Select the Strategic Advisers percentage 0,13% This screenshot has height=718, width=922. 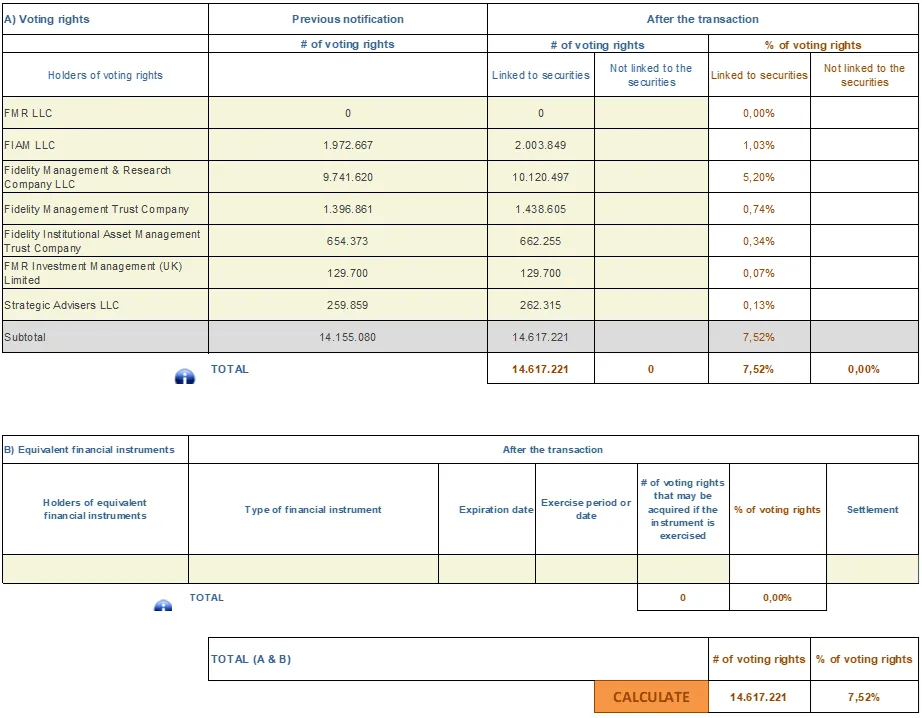tap(759, 305)
